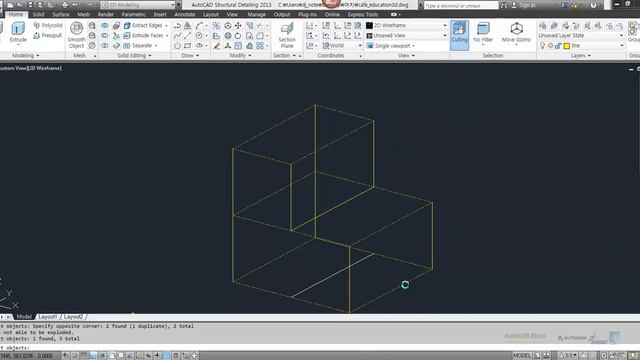Click the Plot printer icon
The image size is (640, 360).
click(64, 5)
